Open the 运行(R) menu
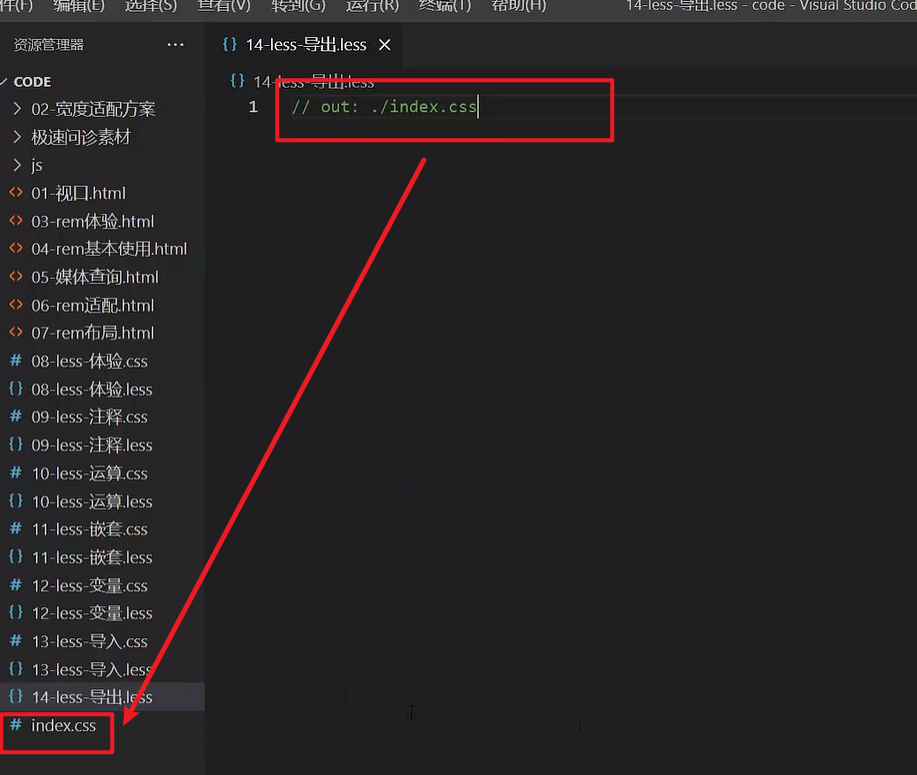Viewport: 917px width, 775px height. click(x=372, y=6)
